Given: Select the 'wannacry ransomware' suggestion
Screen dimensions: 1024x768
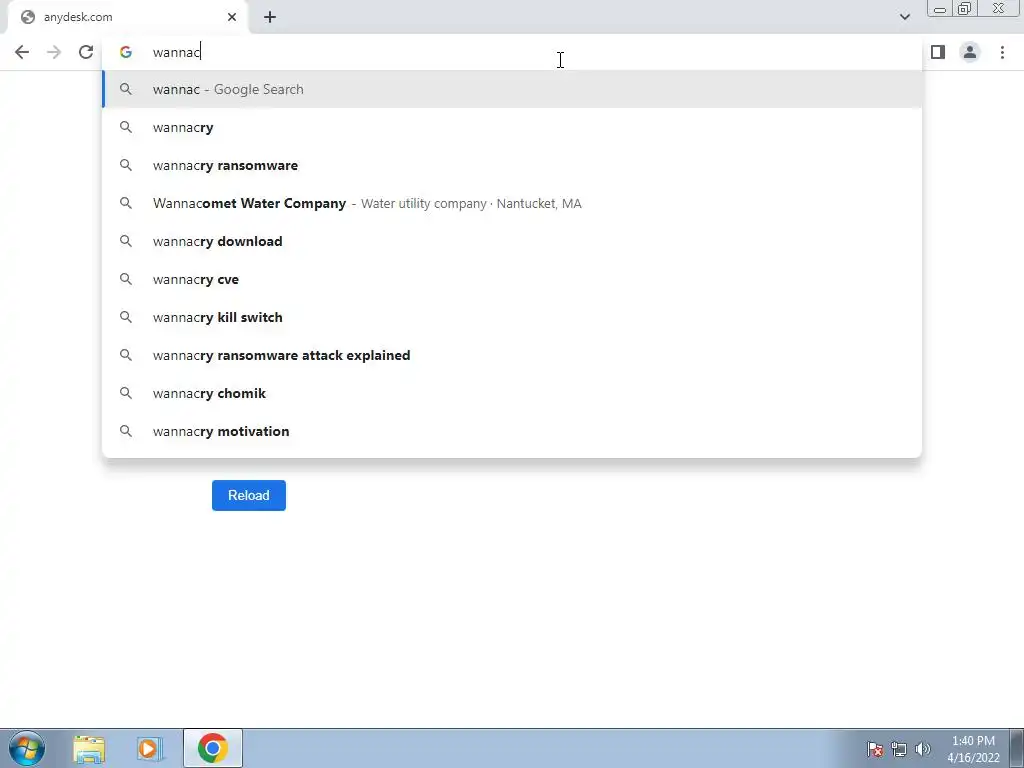Looking at the screenshot, I should point(512,165).
